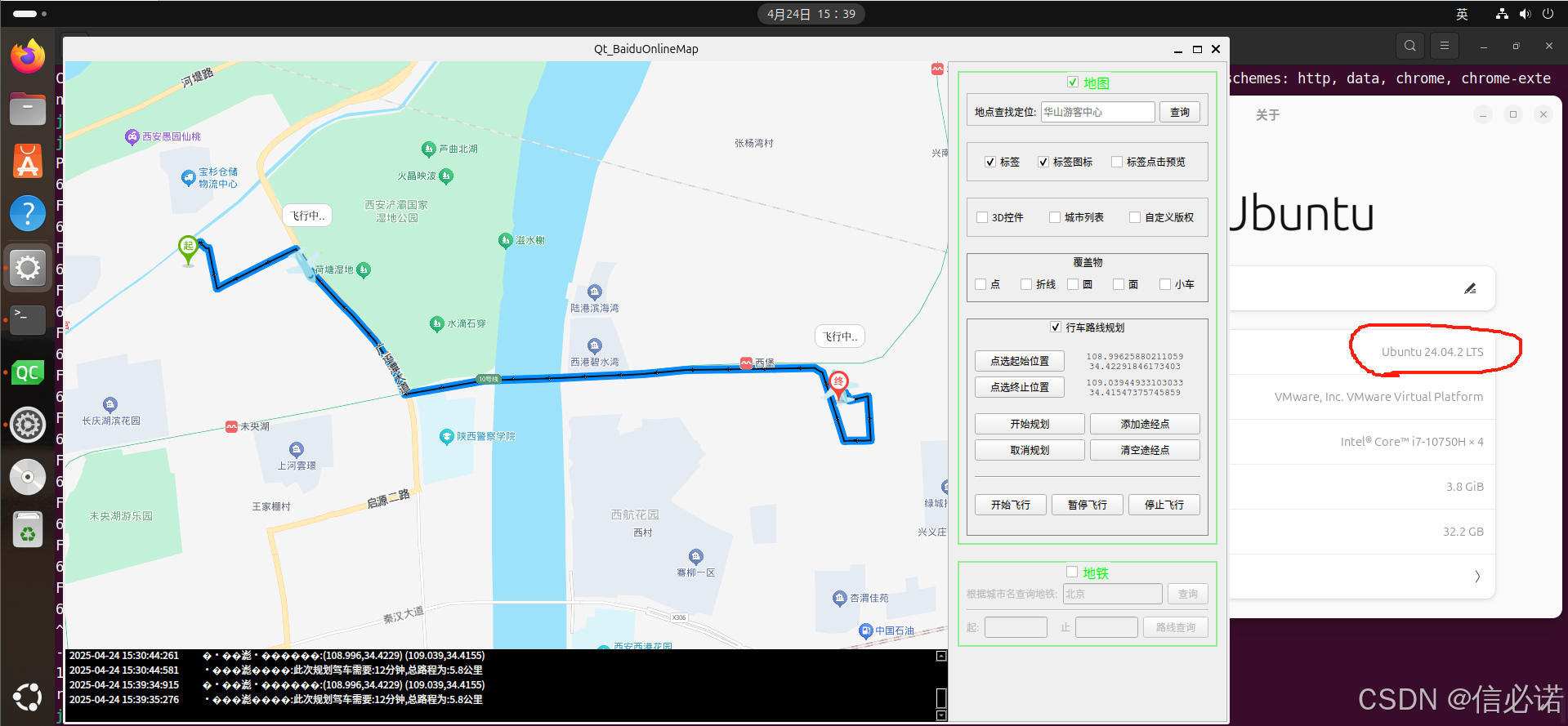The width and height of the screenshot is (1568, 726).
Task: Click the 芦曲北湖 park marker
Action: pyautogui.click(x=428, y=149)
